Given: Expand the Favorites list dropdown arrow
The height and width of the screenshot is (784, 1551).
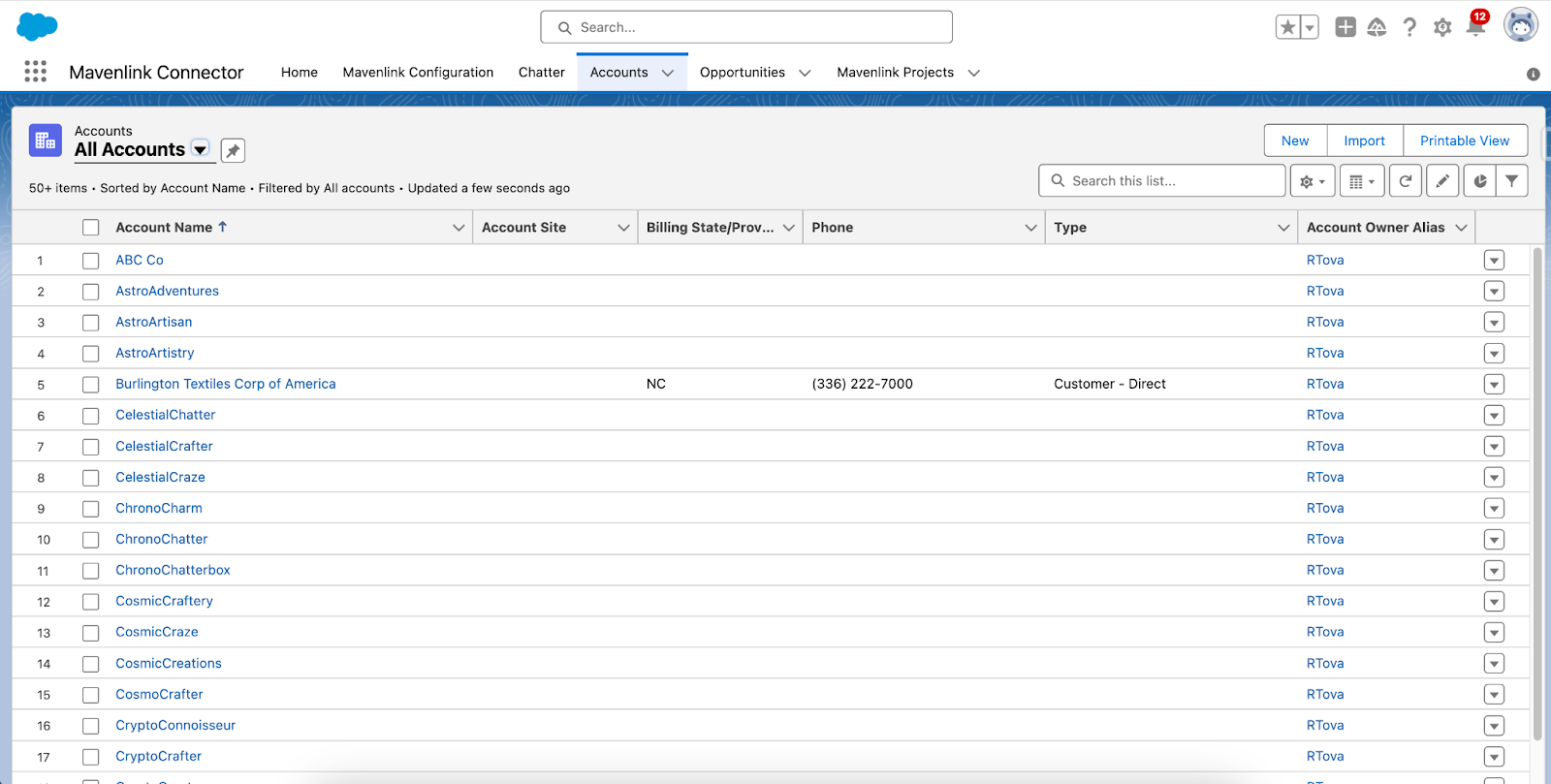Looking at the screenshot, I should (x=1310, y=27).
